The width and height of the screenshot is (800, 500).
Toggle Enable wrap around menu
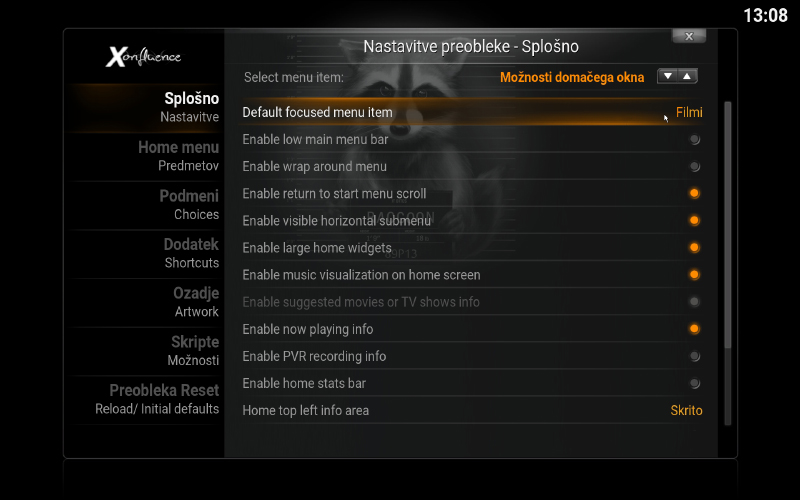(x=694, y=167)
